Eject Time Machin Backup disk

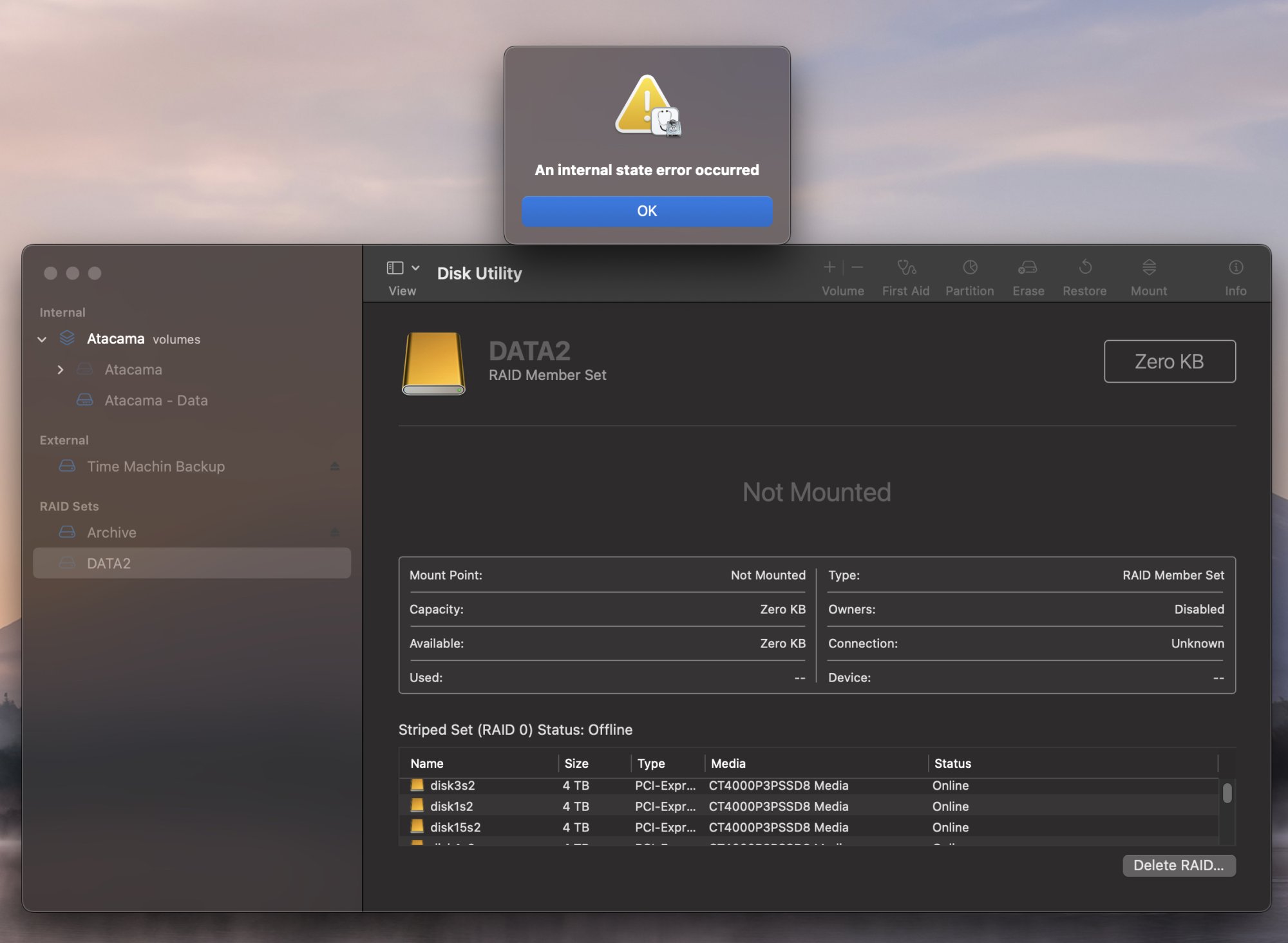334,466
